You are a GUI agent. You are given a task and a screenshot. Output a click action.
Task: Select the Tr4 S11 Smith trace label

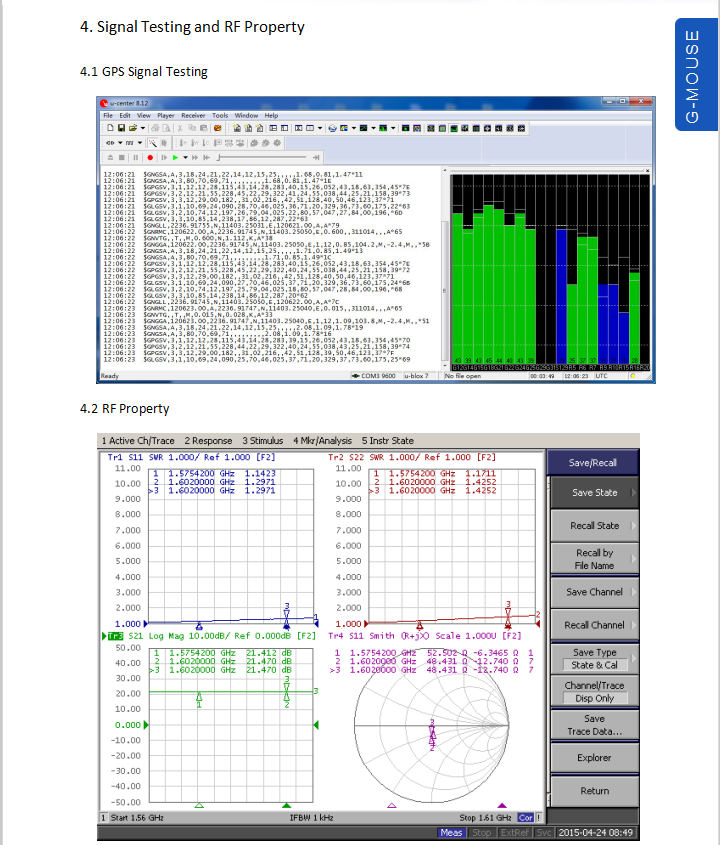click(425, 636)
